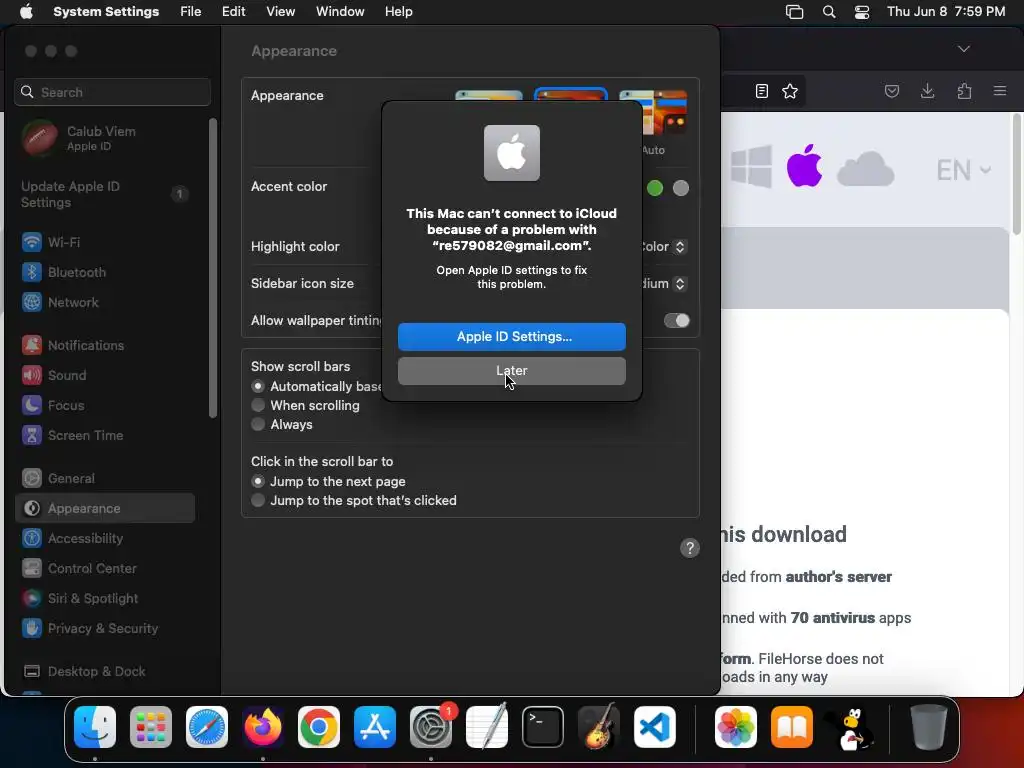Open Stage Manager icon in menu bar

[x=794, y=12]
